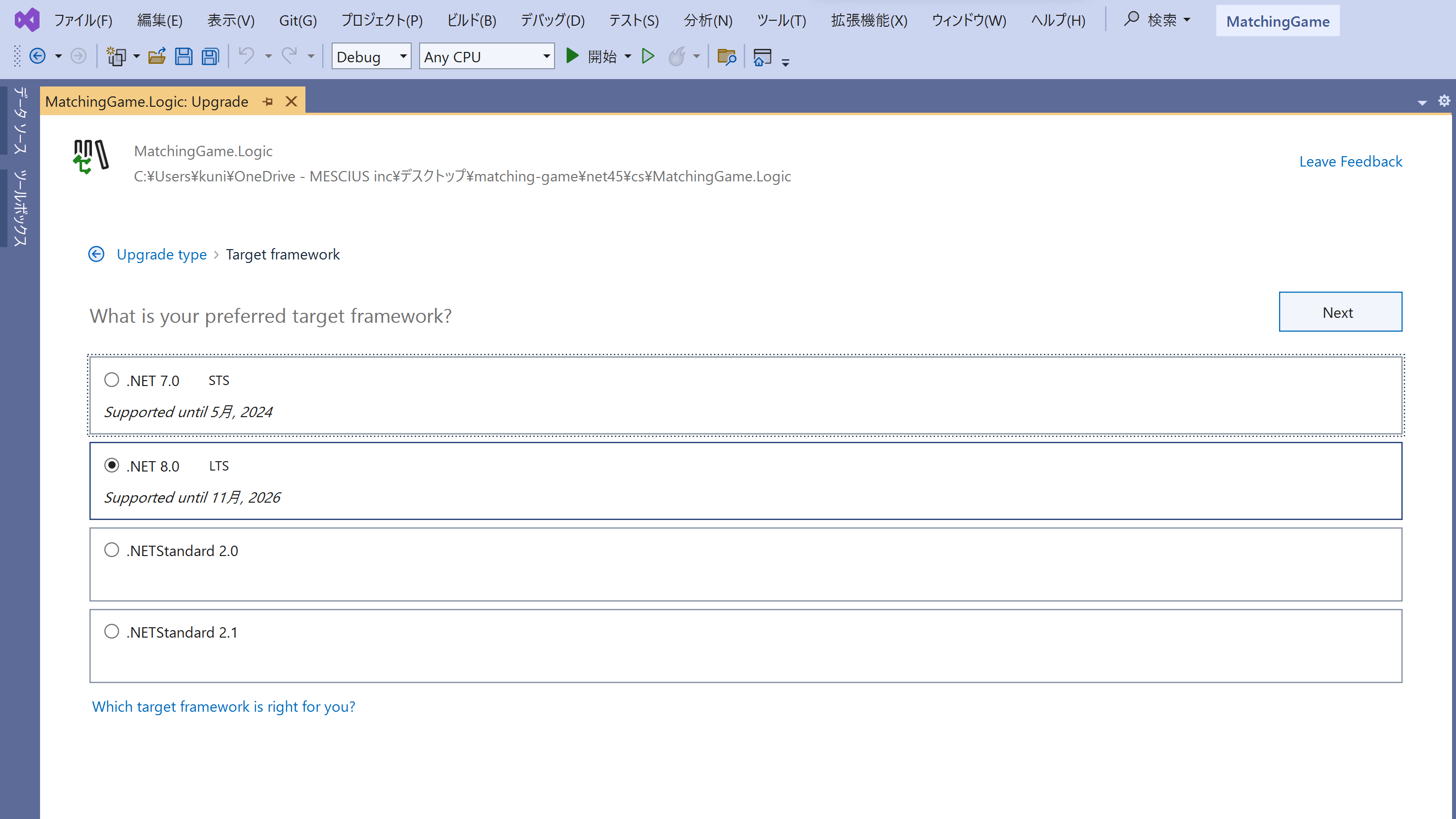Open the データ ソース side panel tab
This screenshot has height=819, width=1456.
coord(20,120)
